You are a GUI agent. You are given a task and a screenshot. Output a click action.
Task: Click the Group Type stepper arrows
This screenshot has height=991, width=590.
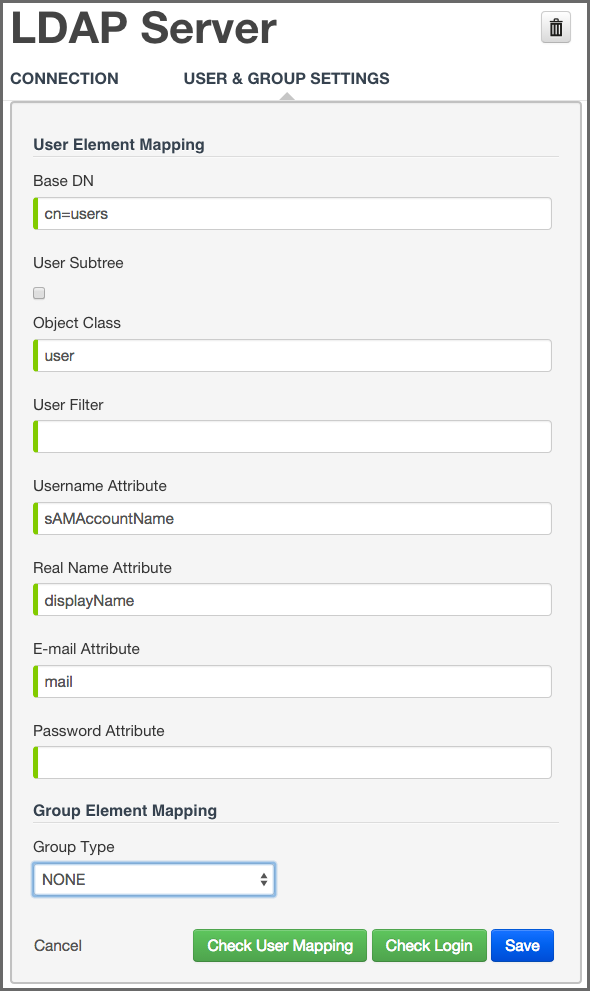(265, 879)
